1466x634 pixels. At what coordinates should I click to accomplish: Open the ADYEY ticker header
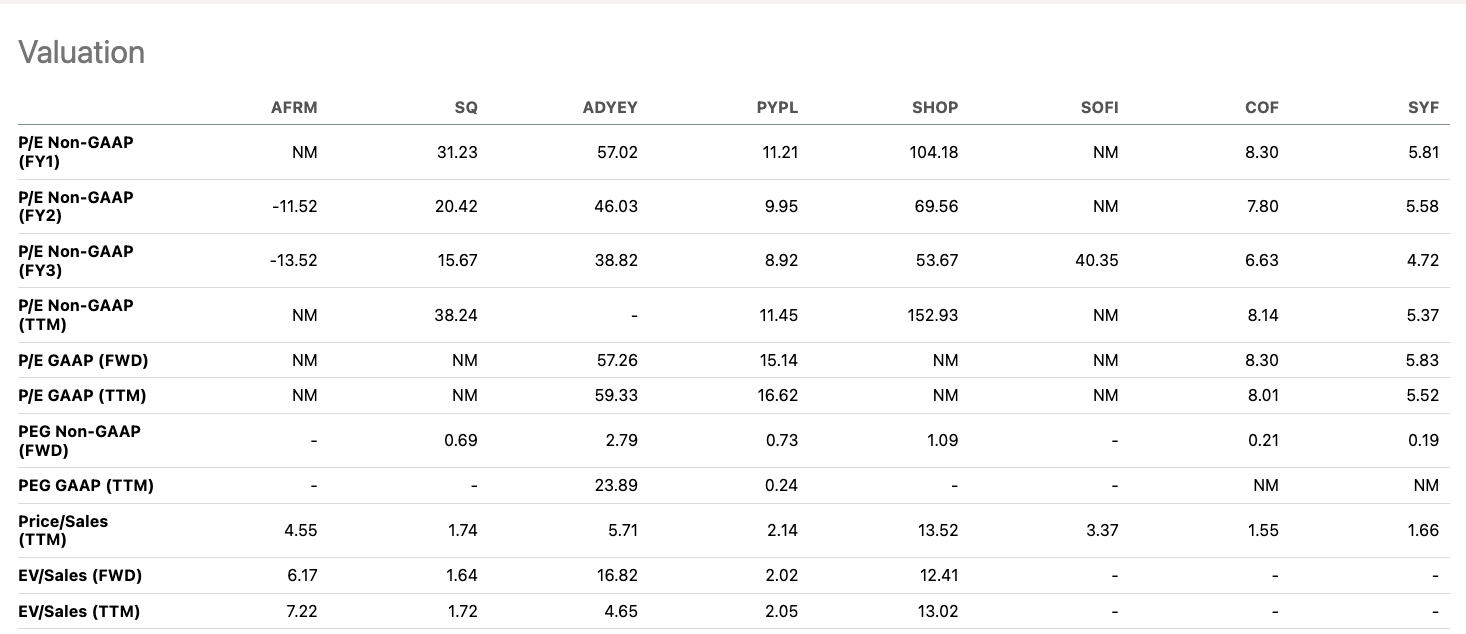610,107
